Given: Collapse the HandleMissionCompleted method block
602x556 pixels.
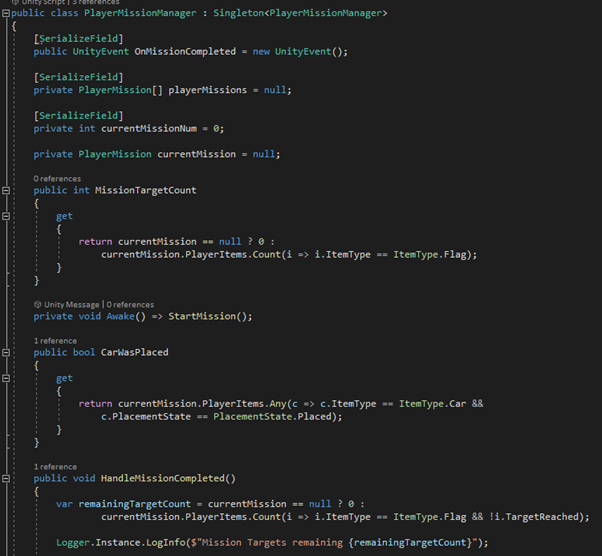Looking at the screenshot, I should [6, 478].
